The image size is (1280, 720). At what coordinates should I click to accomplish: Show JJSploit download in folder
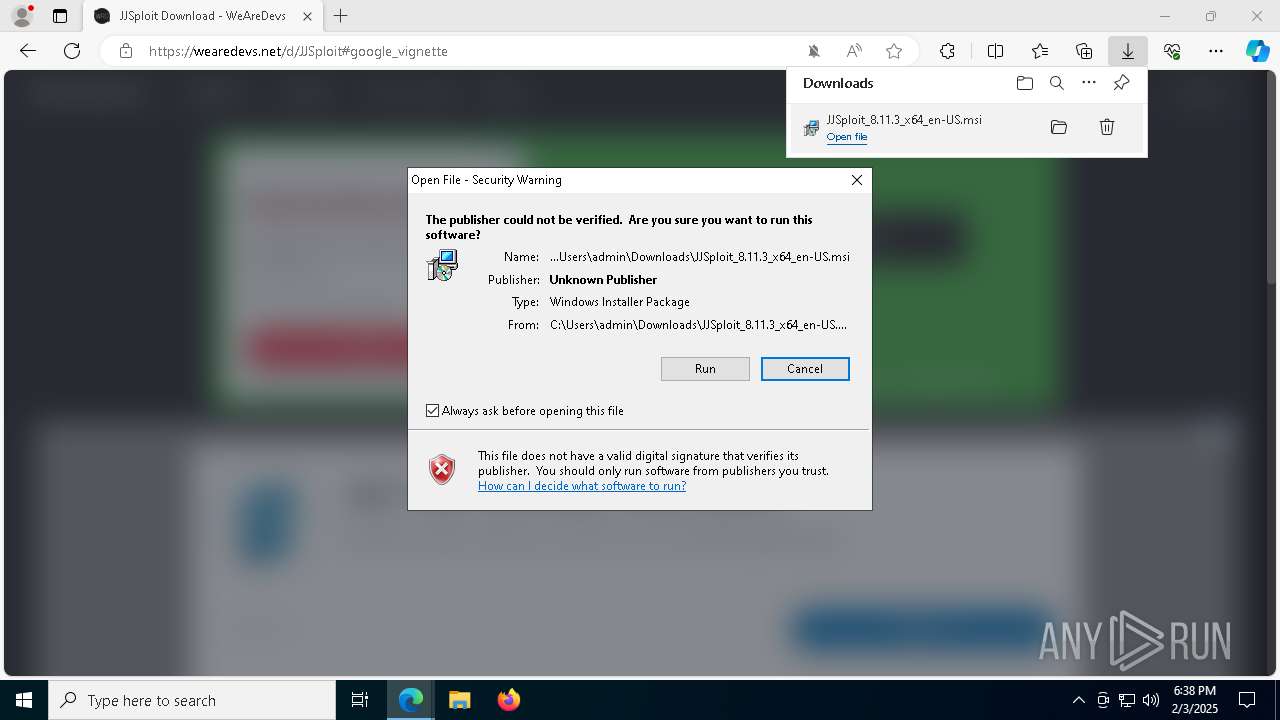tap(1059, 127)
